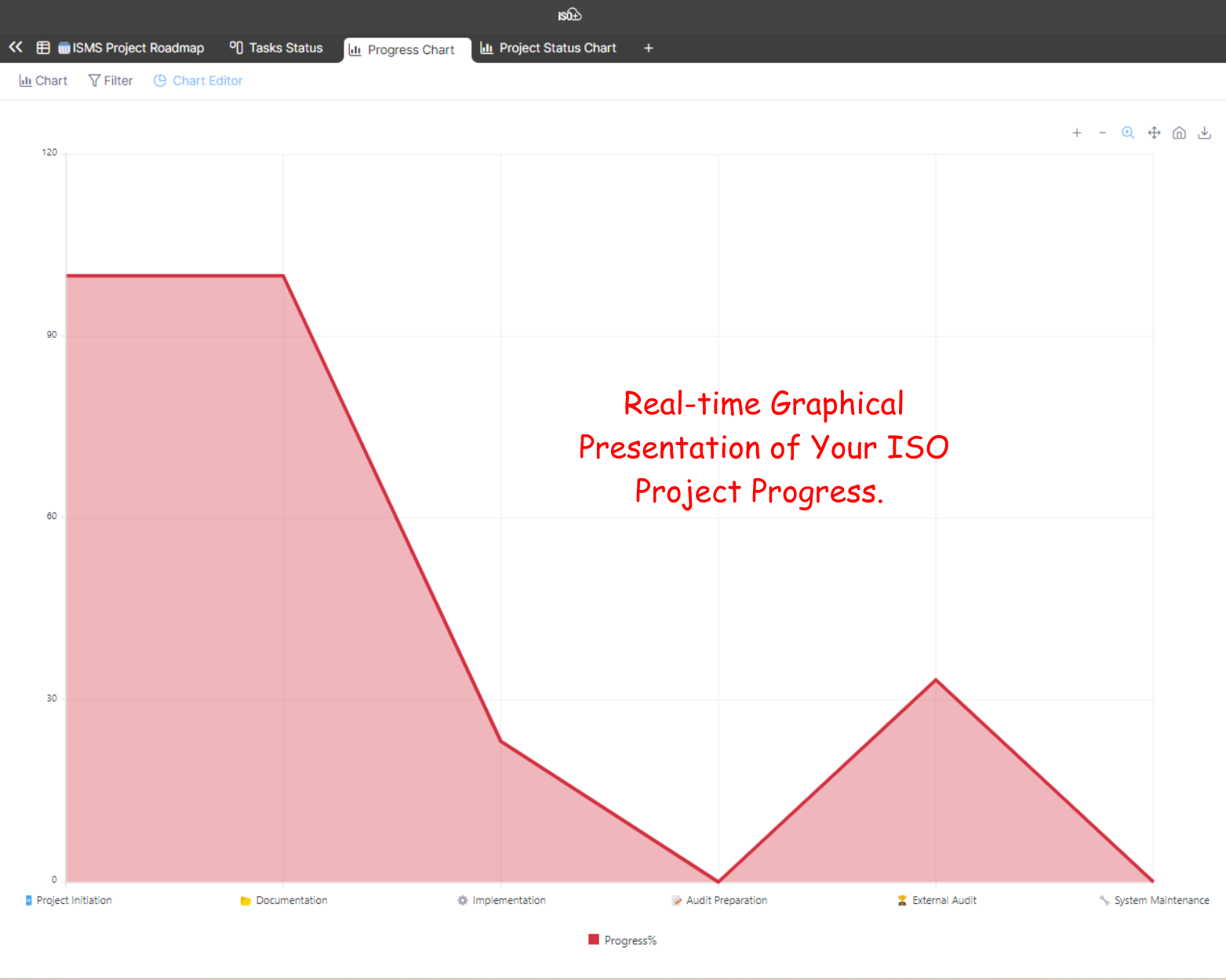Viewport: 1226px width, 980px height.
Task: Activate selection zoom magnifier tool
Action: click(1128, 132)
